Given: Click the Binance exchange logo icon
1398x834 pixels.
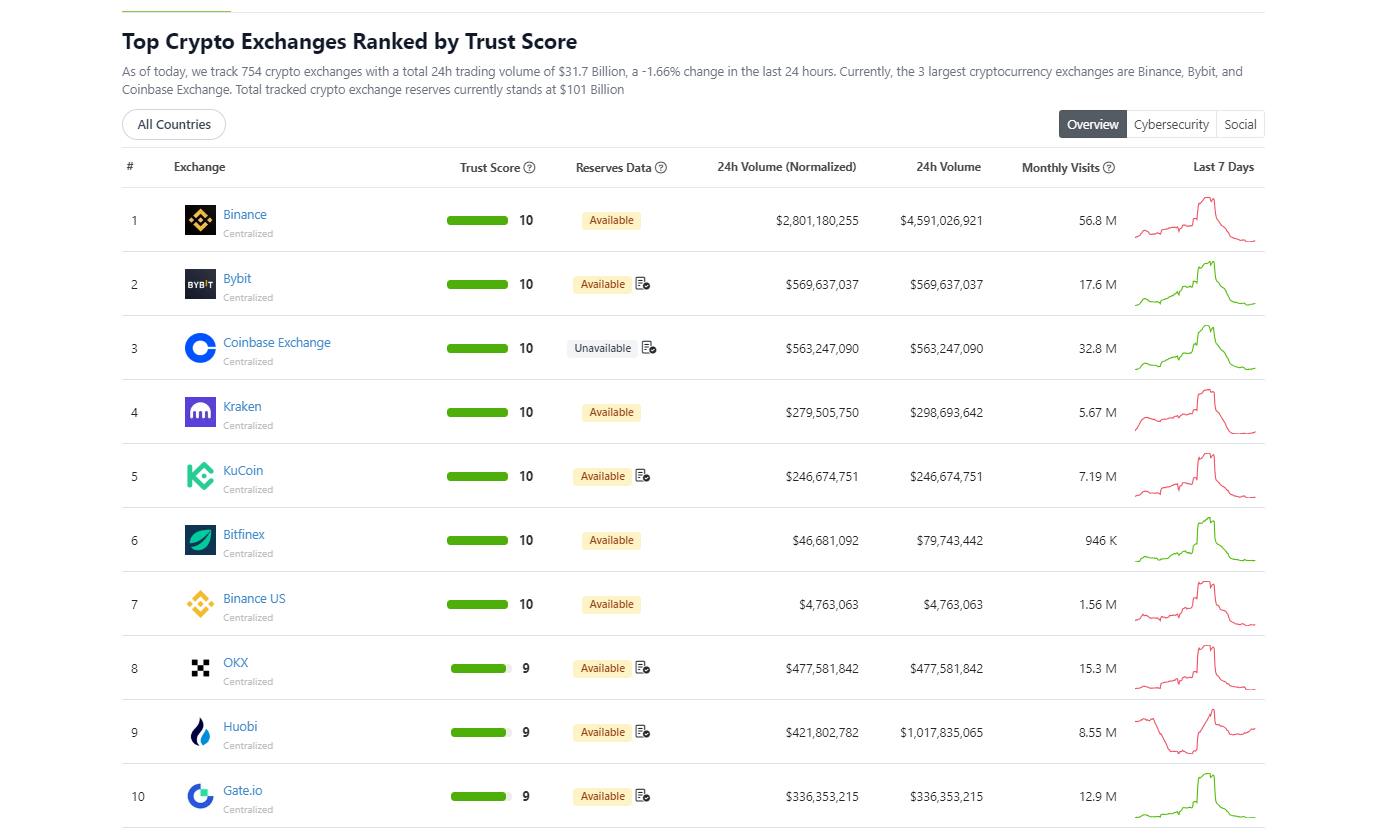Looking at the screenshot, I should point(200,220).
